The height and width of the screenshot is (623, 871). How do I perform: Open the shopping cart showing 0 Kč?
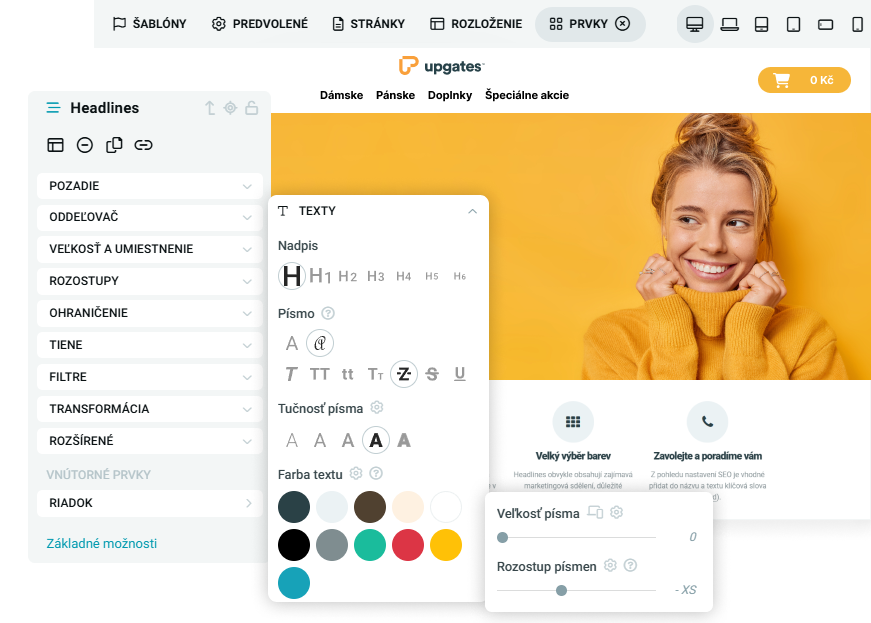point(804,80)
